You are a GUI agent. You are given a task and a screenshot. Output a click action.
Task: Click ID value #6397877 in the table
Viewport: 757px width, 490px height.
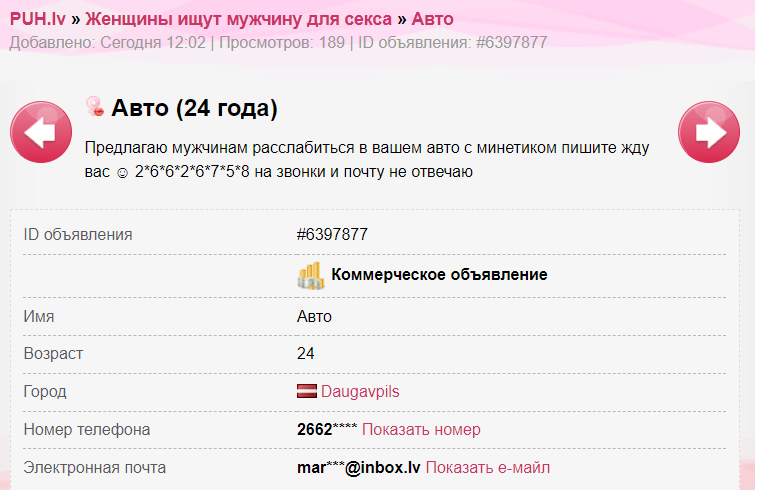[332, 235]
